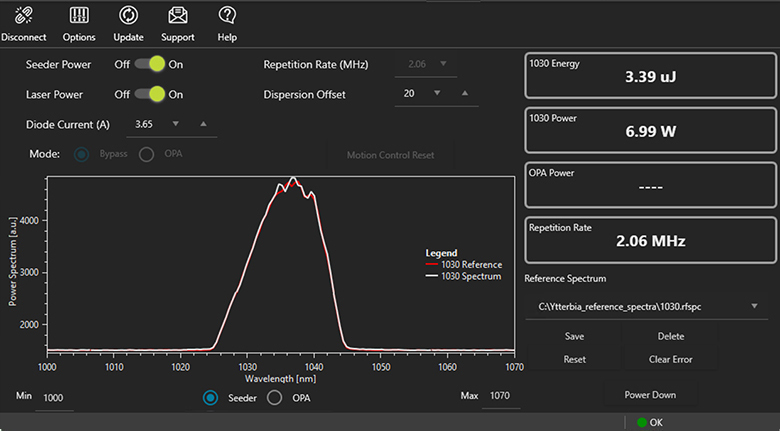Select the Seeder spectrum radio button
Screen dimensions: 780x431
point(210,397)
